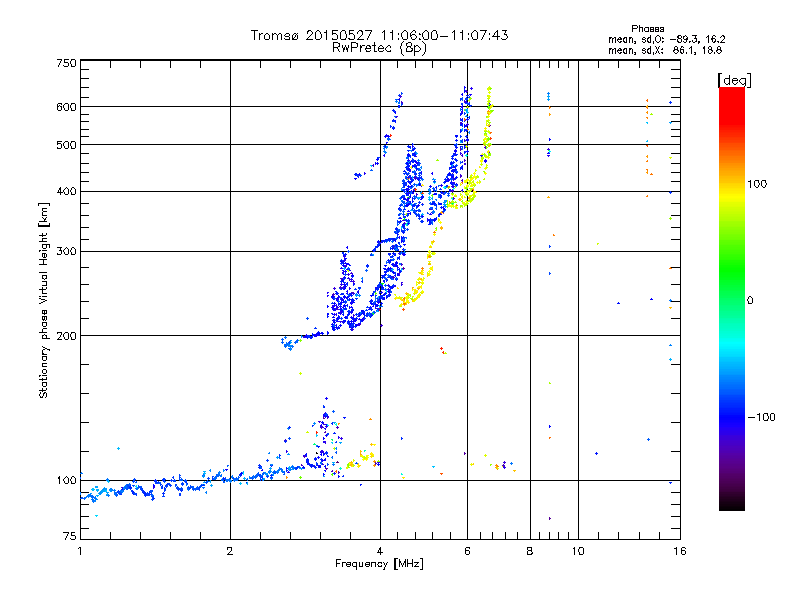800x600 pixels.
Task: Click the "Phases" statistics heading
Action: (x=647, y=29)
